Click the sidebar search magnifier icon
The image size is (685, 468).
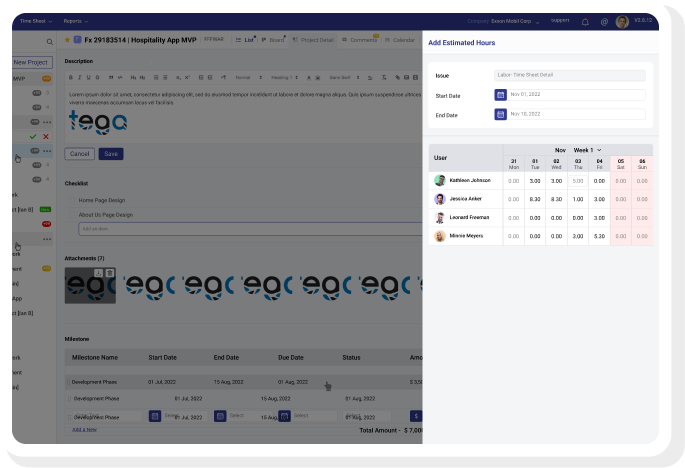49,42
